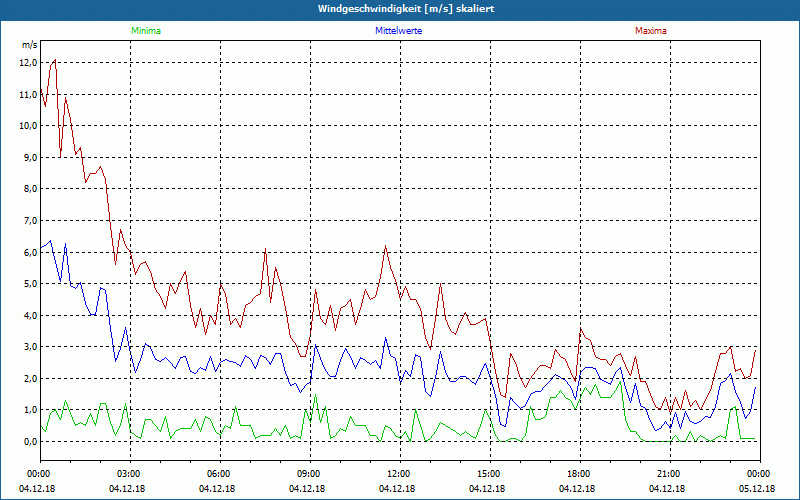Image resolution: width=800 pixels, height=500 pixels.
Task: Click the green Minima legend label
Action: 146,31
